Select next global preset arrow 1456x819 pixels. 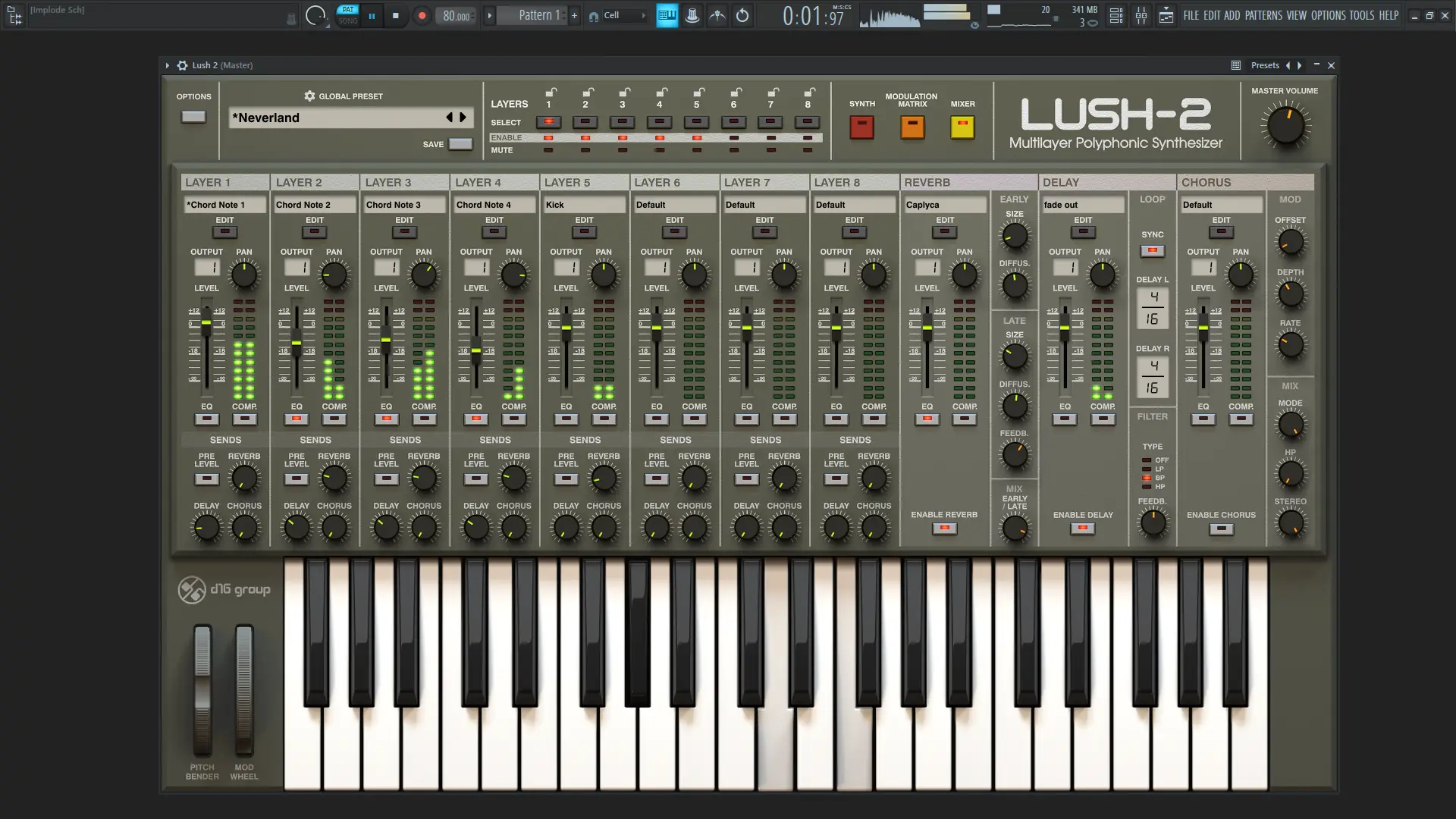(x=463, y=118)
